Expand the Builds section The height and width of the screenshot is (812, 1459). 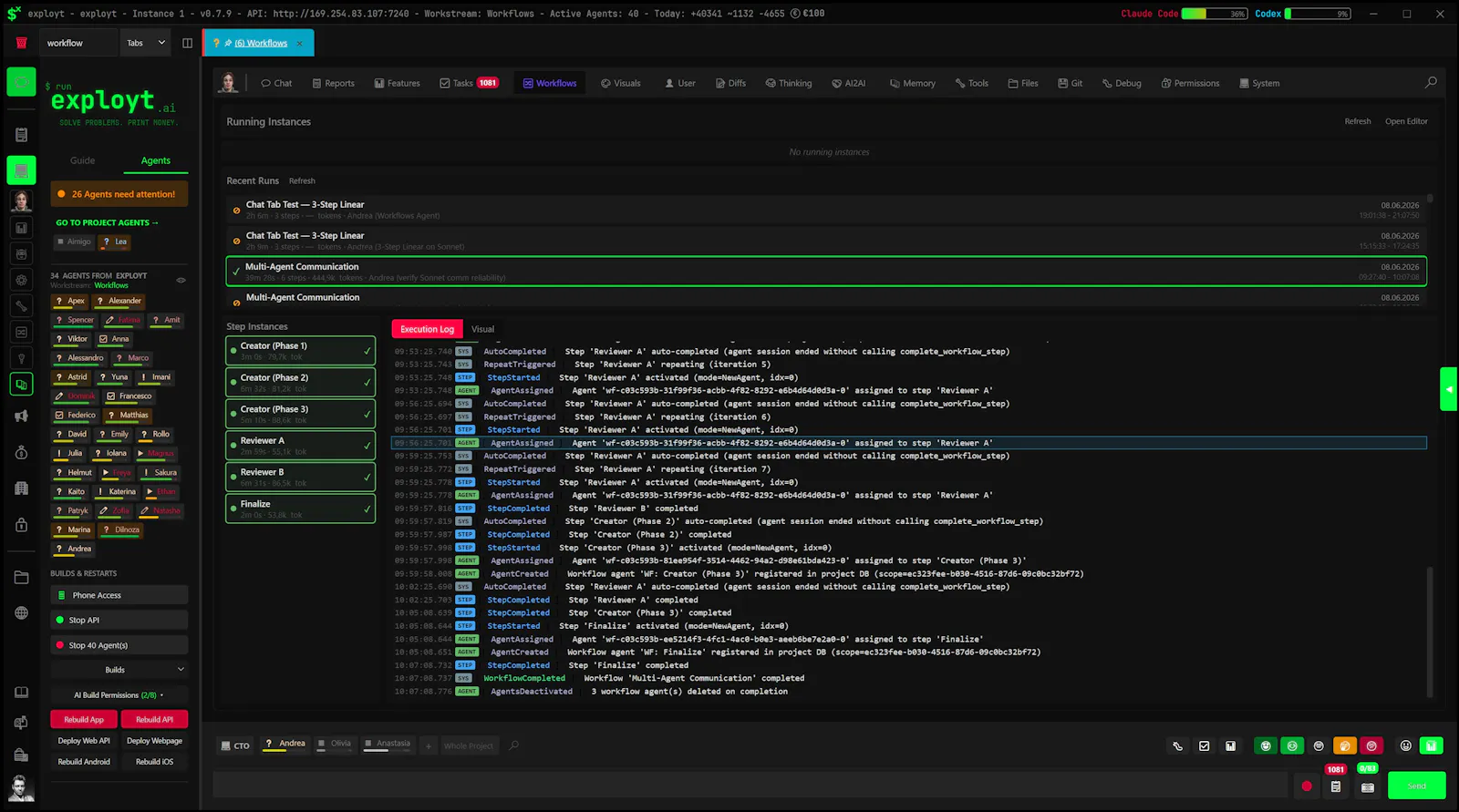point(119,670)
